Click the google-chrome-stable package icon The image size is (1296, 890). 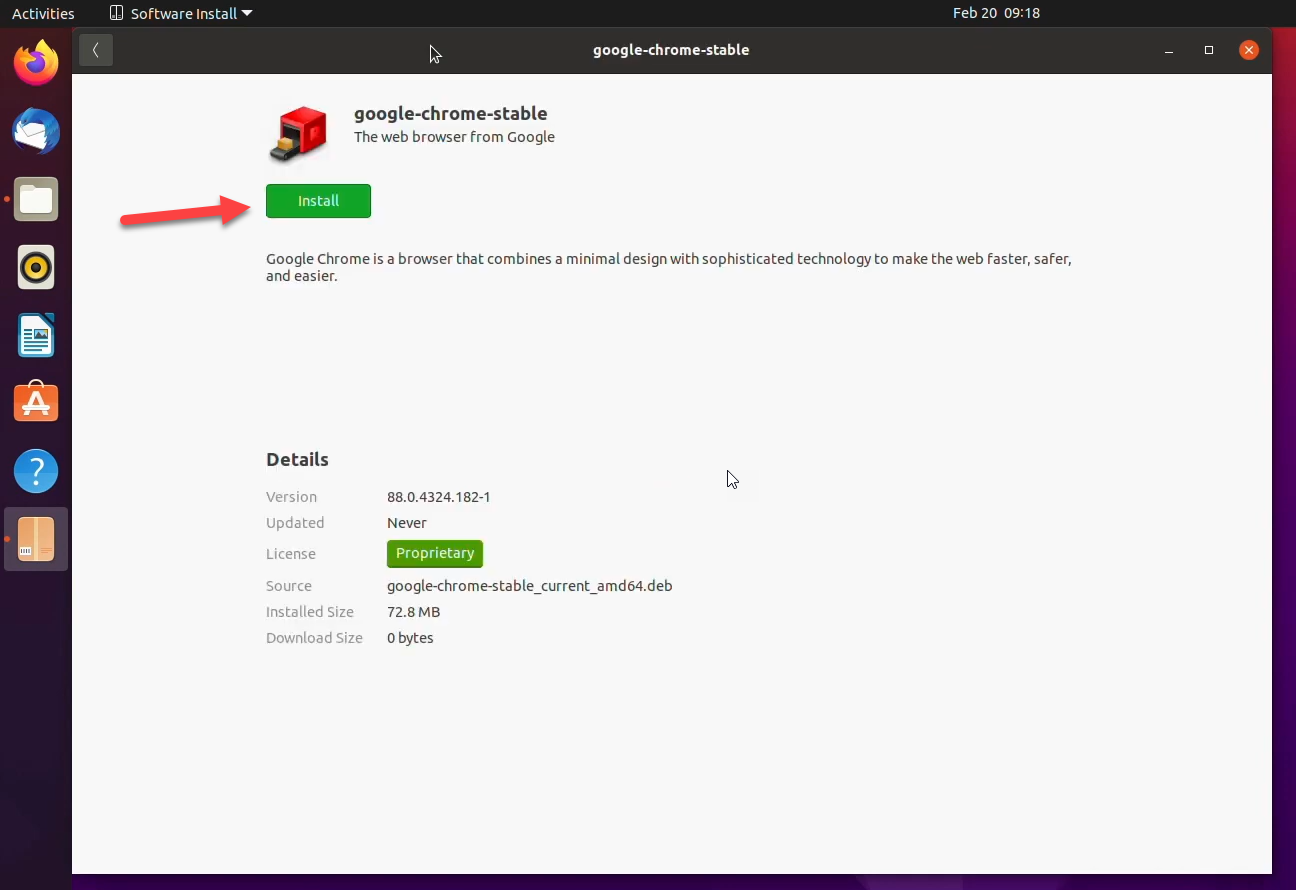tap(298, 134)
